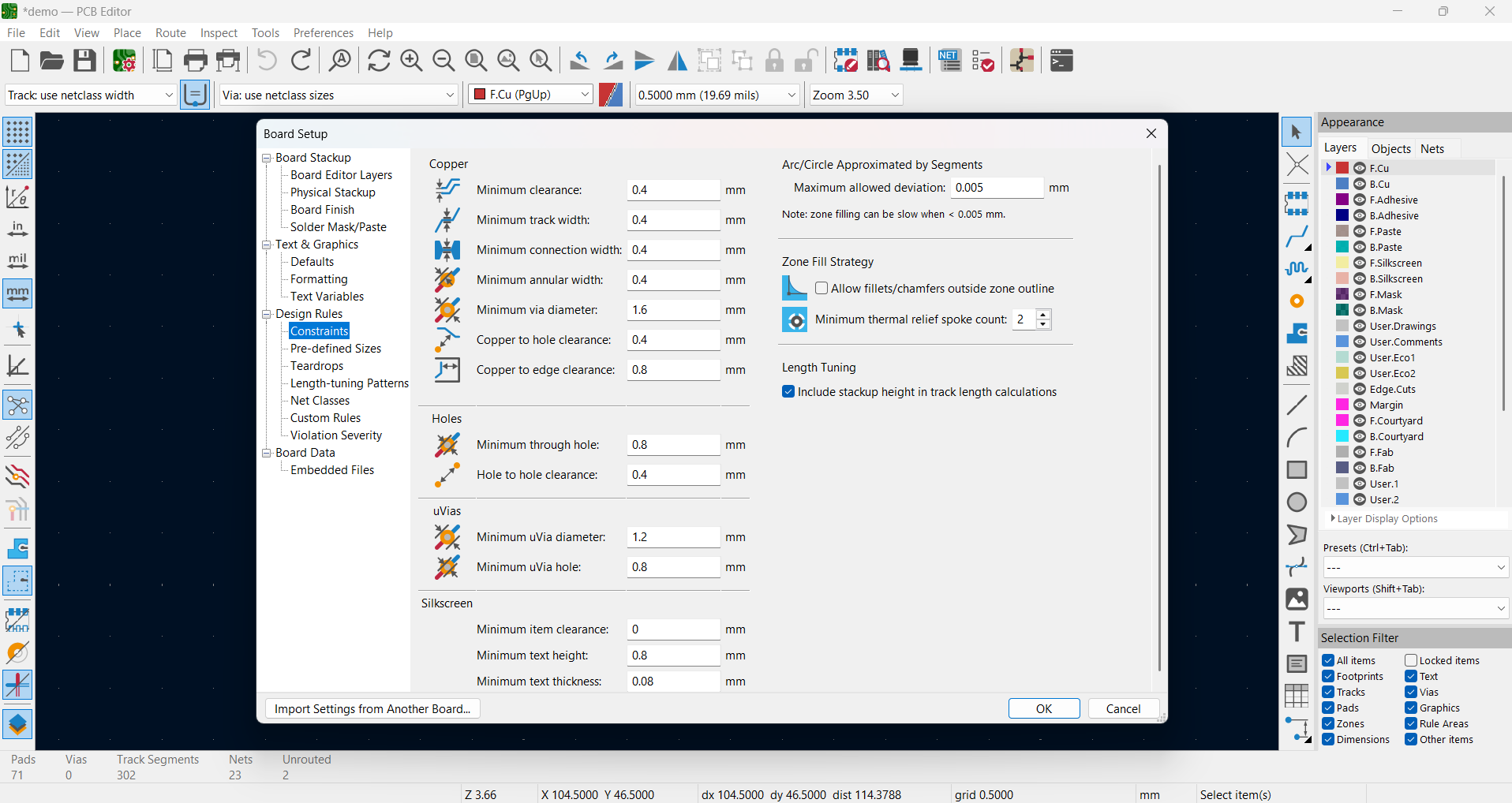Increase thermal relief spoke count stepper
Screen dimensions: 1512x803
coord(1043,315)
